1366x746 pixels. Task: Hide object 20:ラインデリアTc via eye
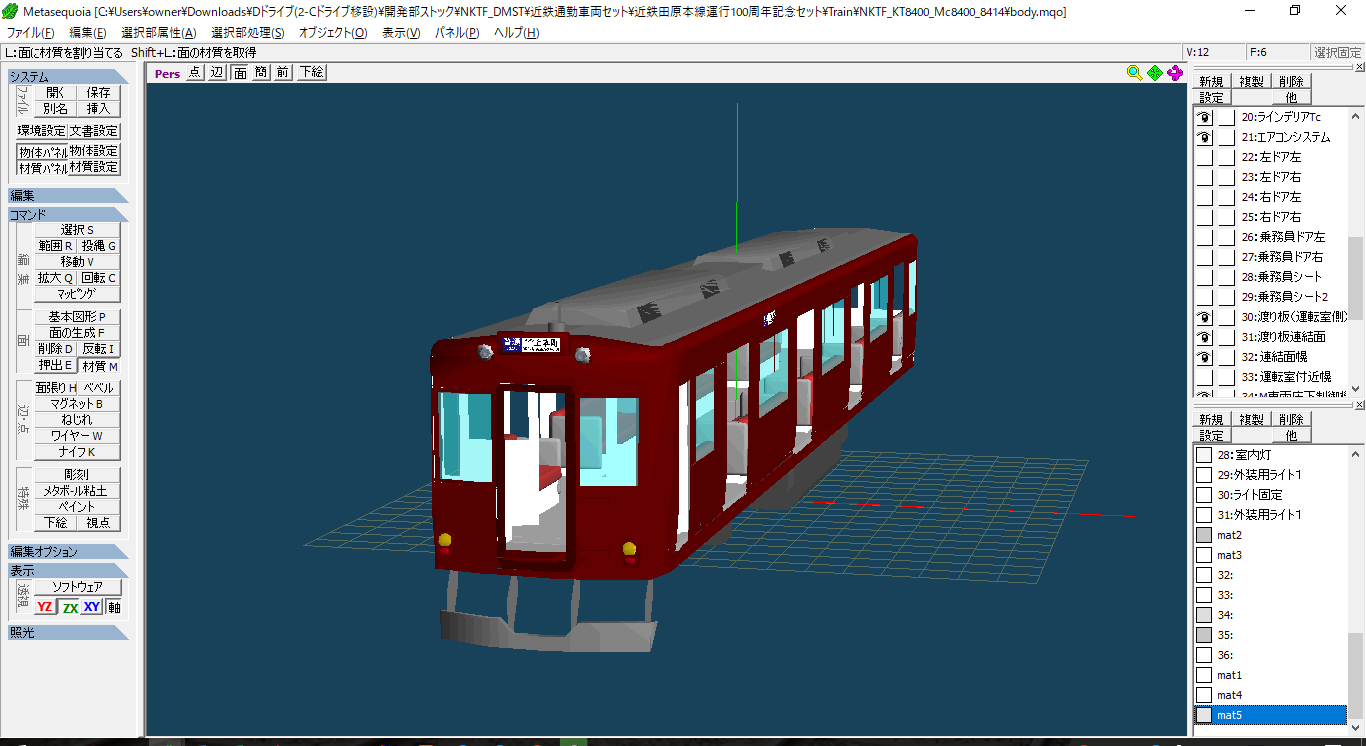(x=1205, y=117)
